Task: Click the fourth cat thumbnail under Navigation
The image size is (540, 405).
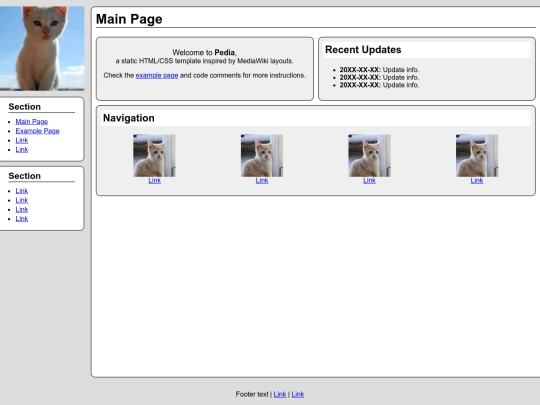Action: point(477,156)
